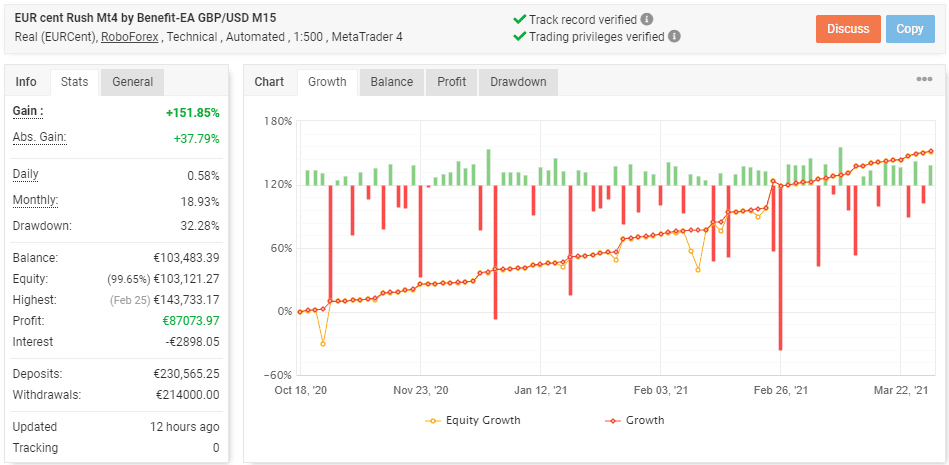Click the Abs. Gain label
949x465 pixels.
click(39, 137)
